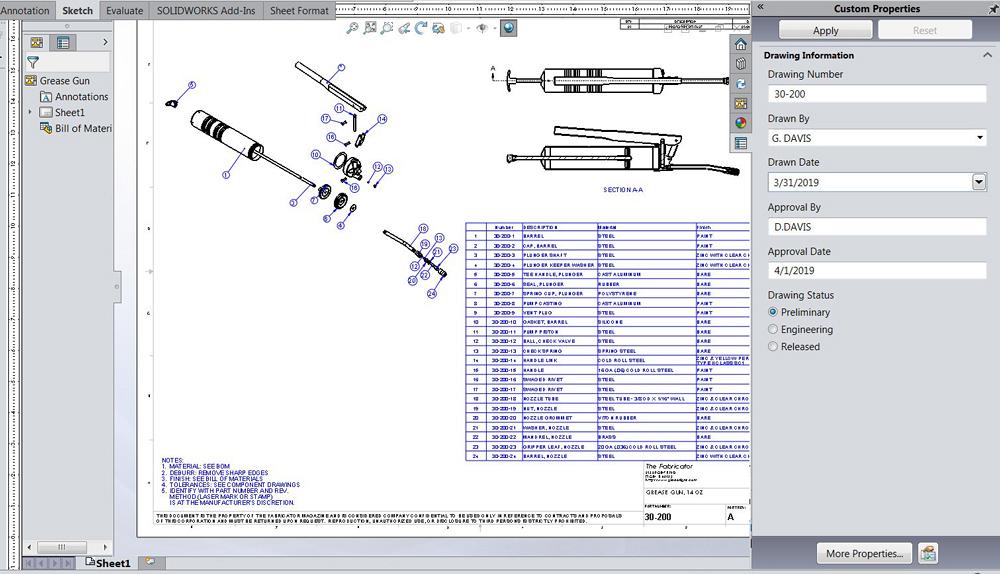
Task: Open the Appearances color ball icon
Action: tap(741, 123)
